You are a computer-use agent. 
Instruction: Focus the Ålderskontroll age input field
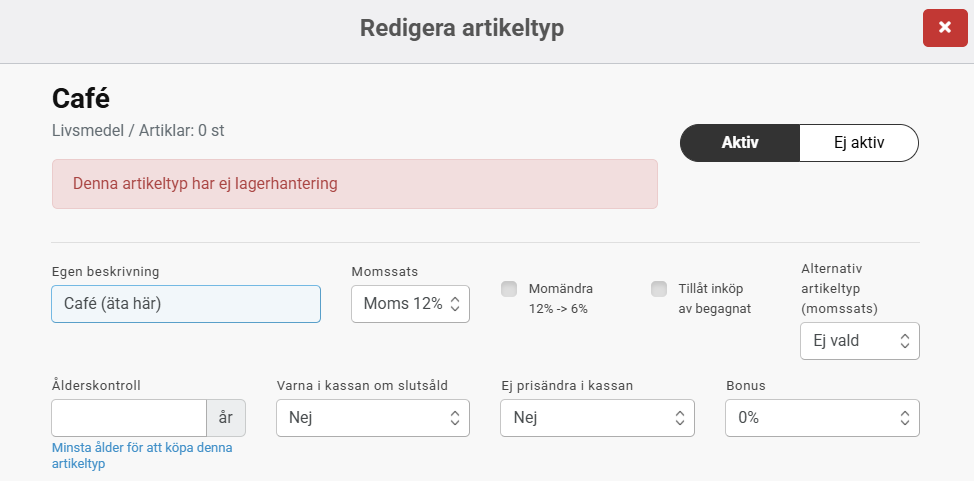pos(129,418)
